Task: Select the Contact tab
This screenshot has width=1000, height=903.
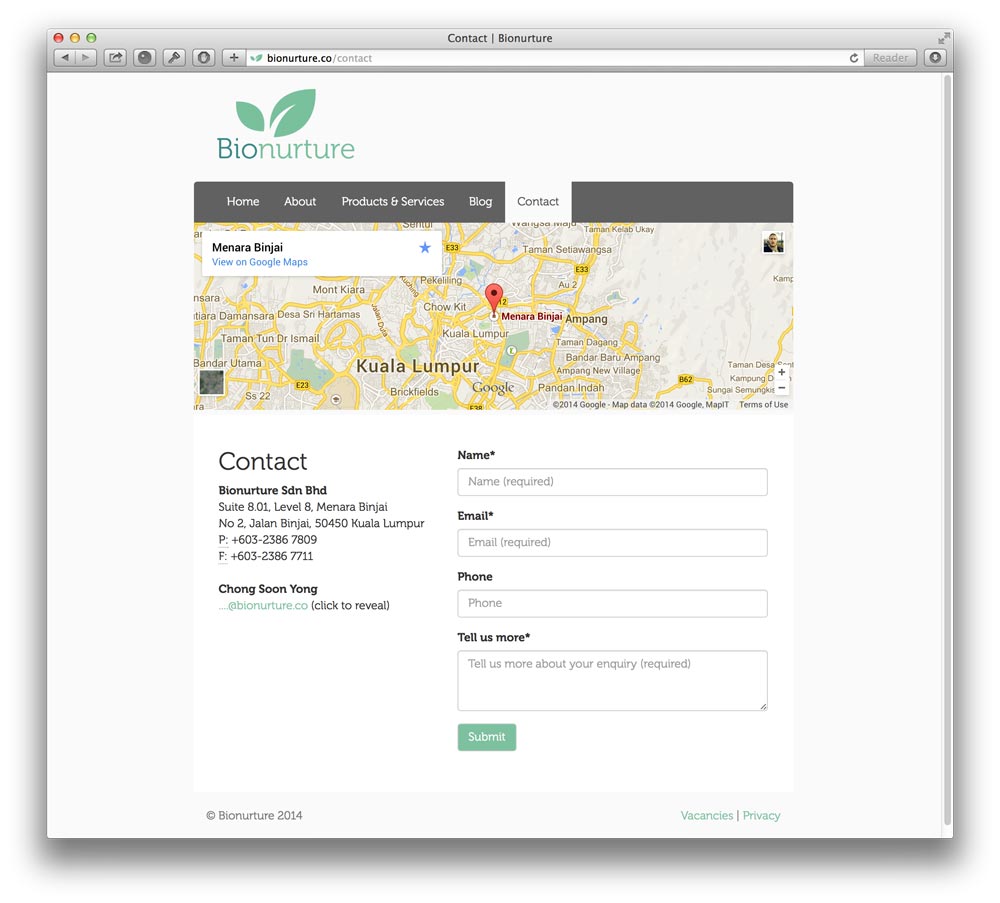Action: point(538,202)
